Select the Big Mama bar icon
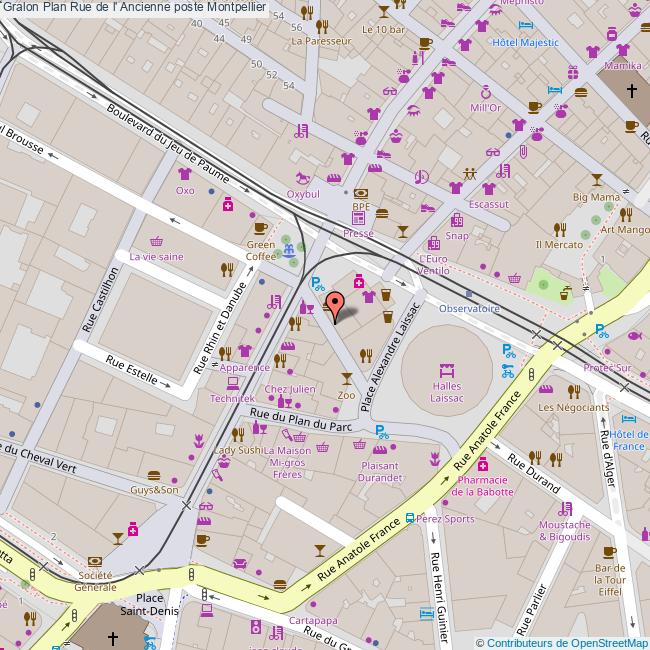The height and width of the screenshot is (650, 650). (596, 180)
